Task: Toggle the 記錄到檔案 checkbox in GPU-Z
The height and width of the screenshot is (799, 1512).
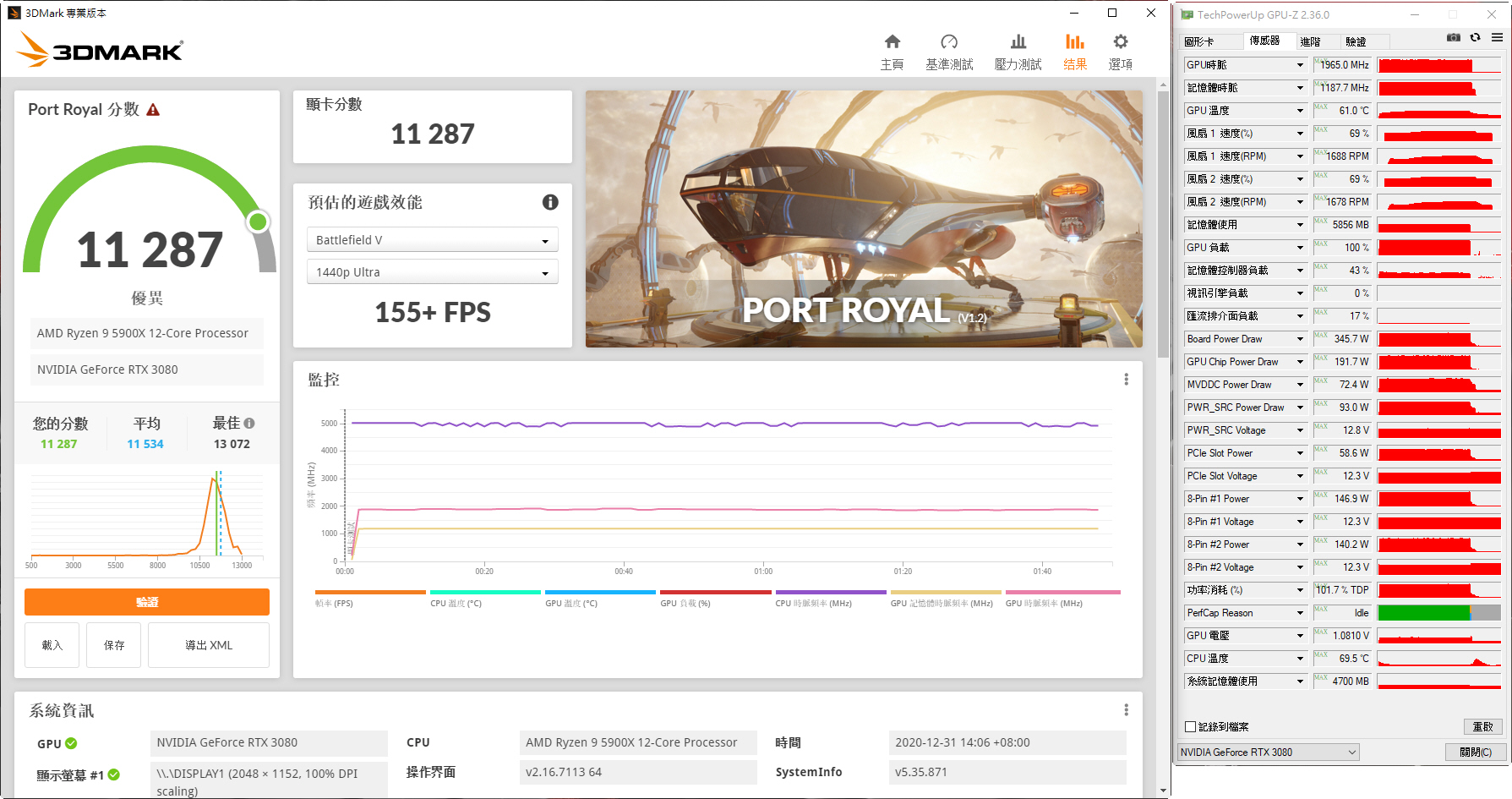Action: click(1190, 726)
